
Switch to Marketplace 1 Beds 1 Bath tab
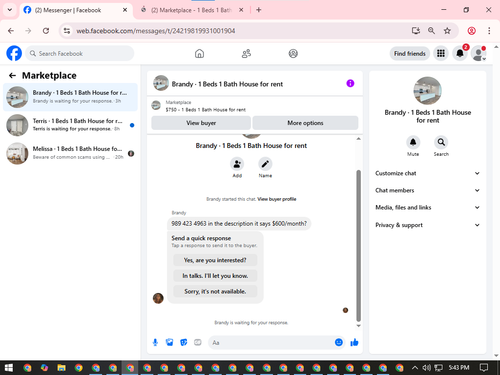click(191, 10)
